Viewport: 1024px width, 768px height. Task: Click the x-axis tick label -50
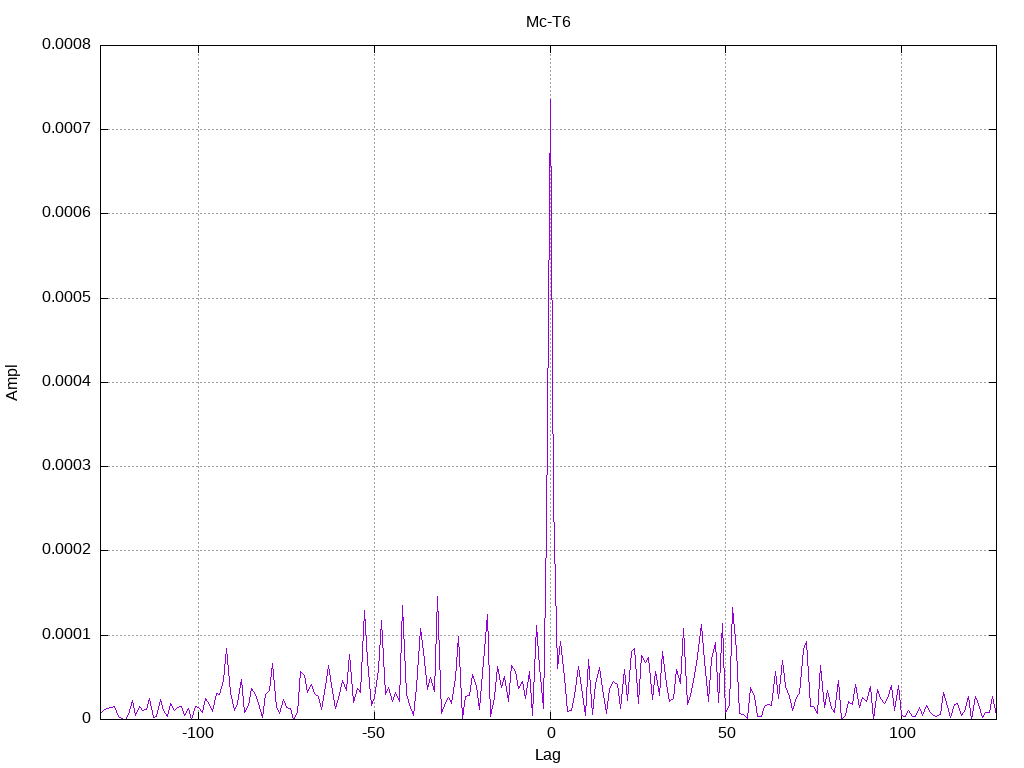(x=374, y=733)
